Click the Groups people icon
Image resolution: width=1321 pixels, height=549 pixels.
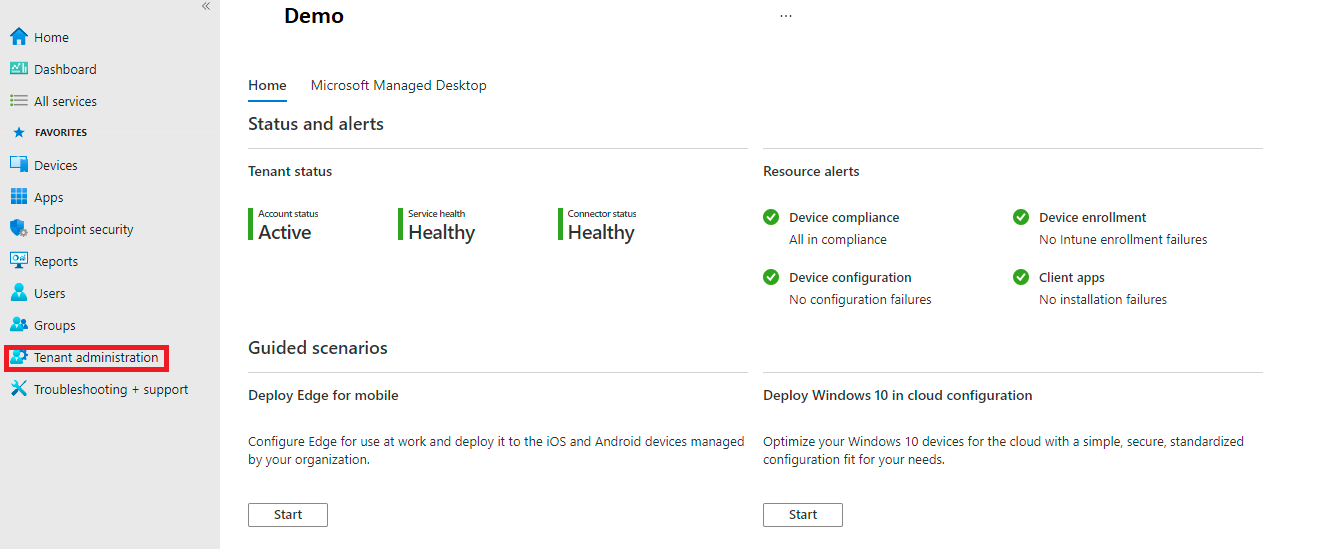19,325
